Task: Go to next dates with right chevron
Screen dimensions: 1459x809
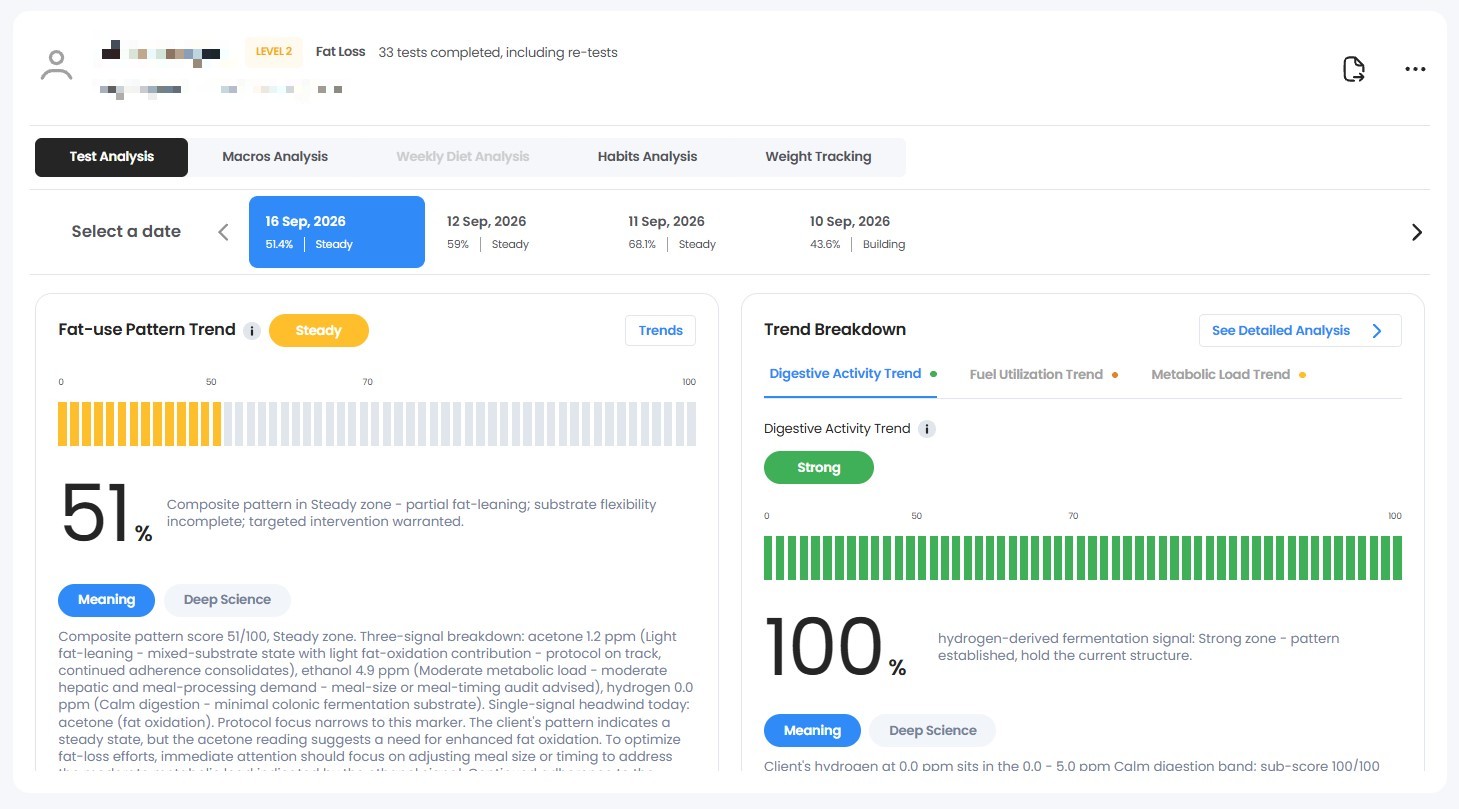Action: 1416,232
